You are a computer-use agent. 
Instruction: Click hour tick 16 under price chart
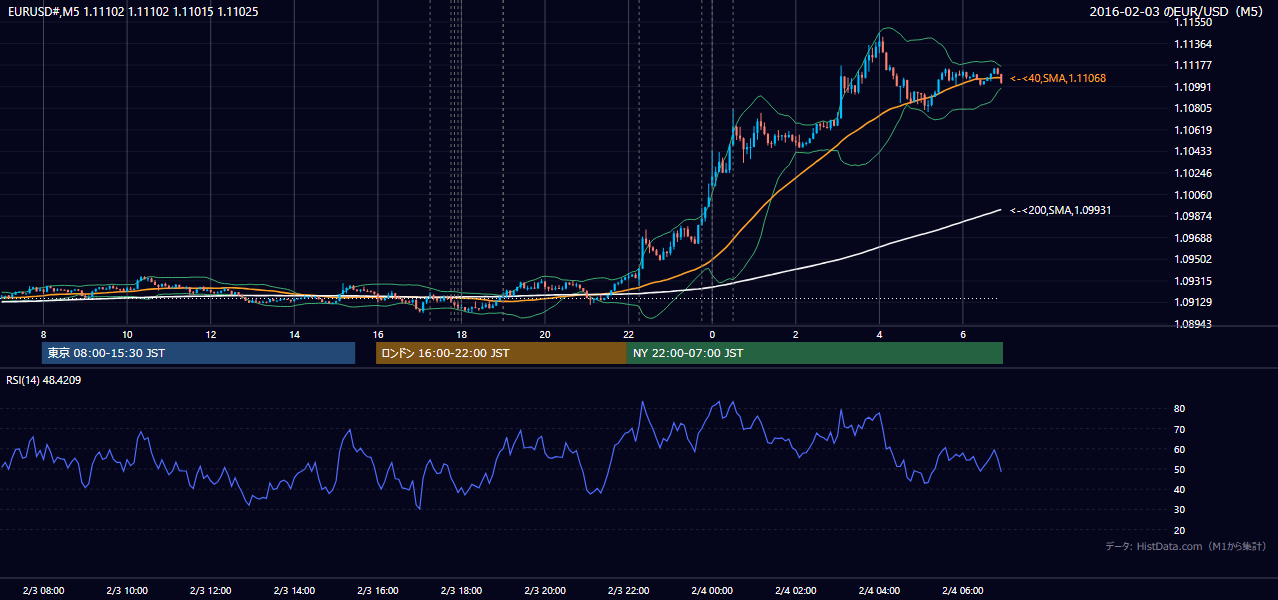pyautogui.click(x=377, y=334)
